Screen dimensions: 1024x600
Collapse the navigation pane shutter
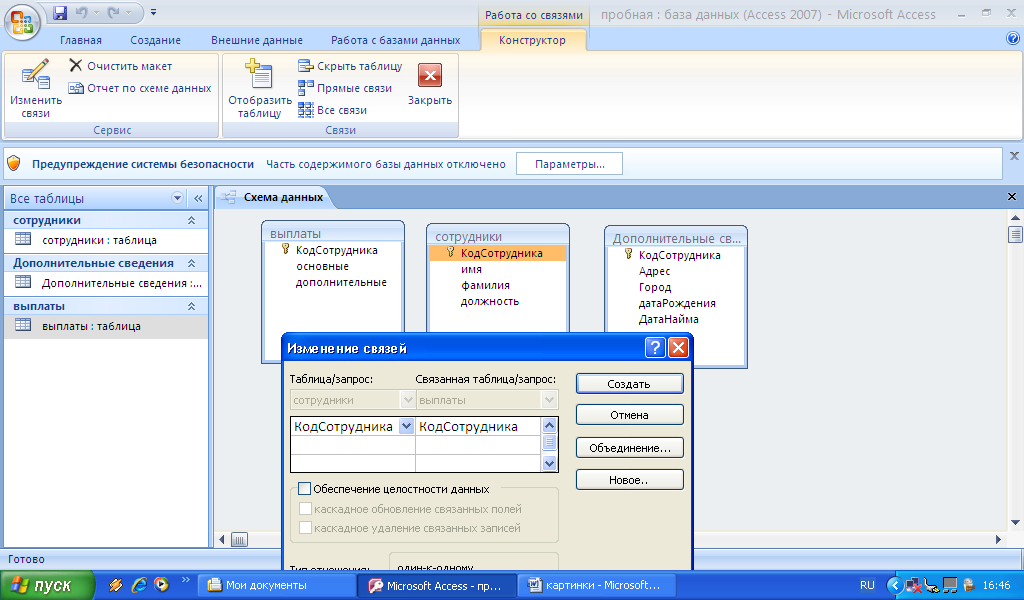tap(198, 198)
